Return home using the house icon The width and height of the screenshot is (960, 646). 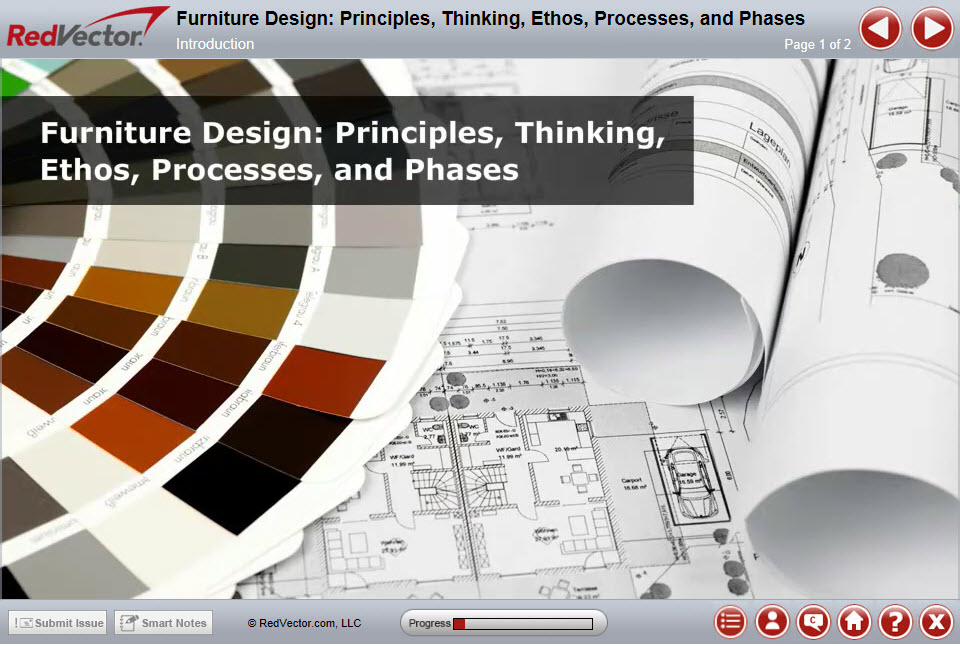pos(854,622)
